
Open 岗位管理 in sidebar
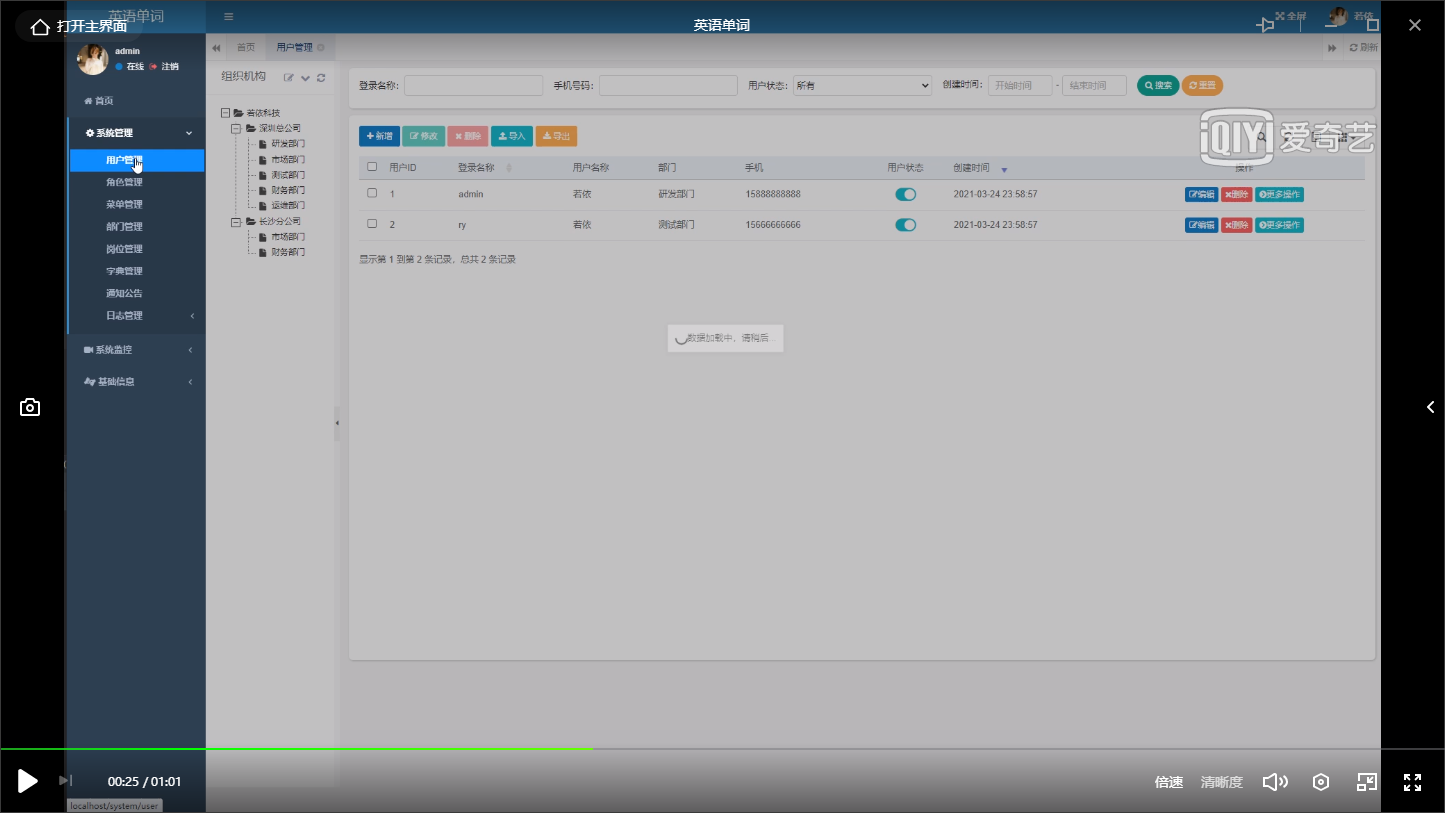124,248
